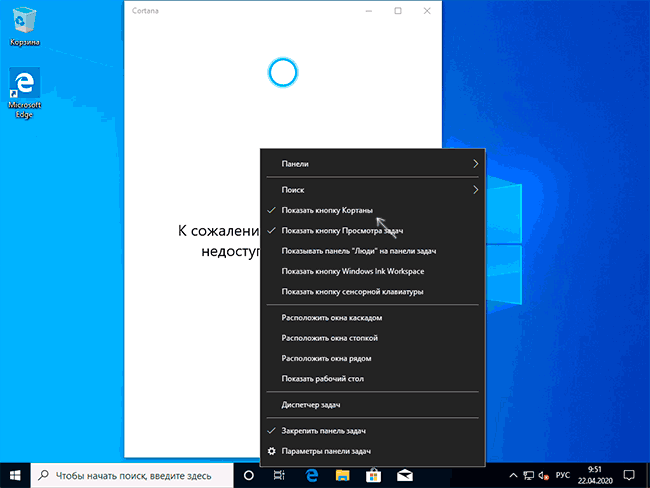
Task: Click the gear icon beside Параметры панели задач
Action: [x=272, y=451]
